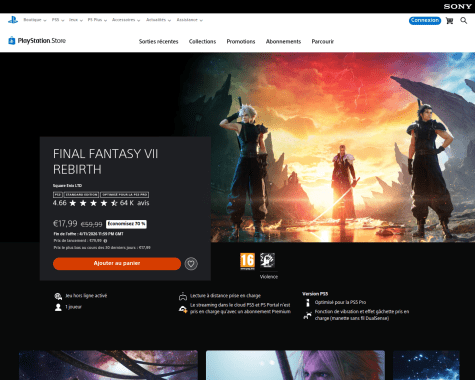The height and width of the screenshot is (380, 475).
Task: Open the search magnifier icon
Action: click(464, 21)
